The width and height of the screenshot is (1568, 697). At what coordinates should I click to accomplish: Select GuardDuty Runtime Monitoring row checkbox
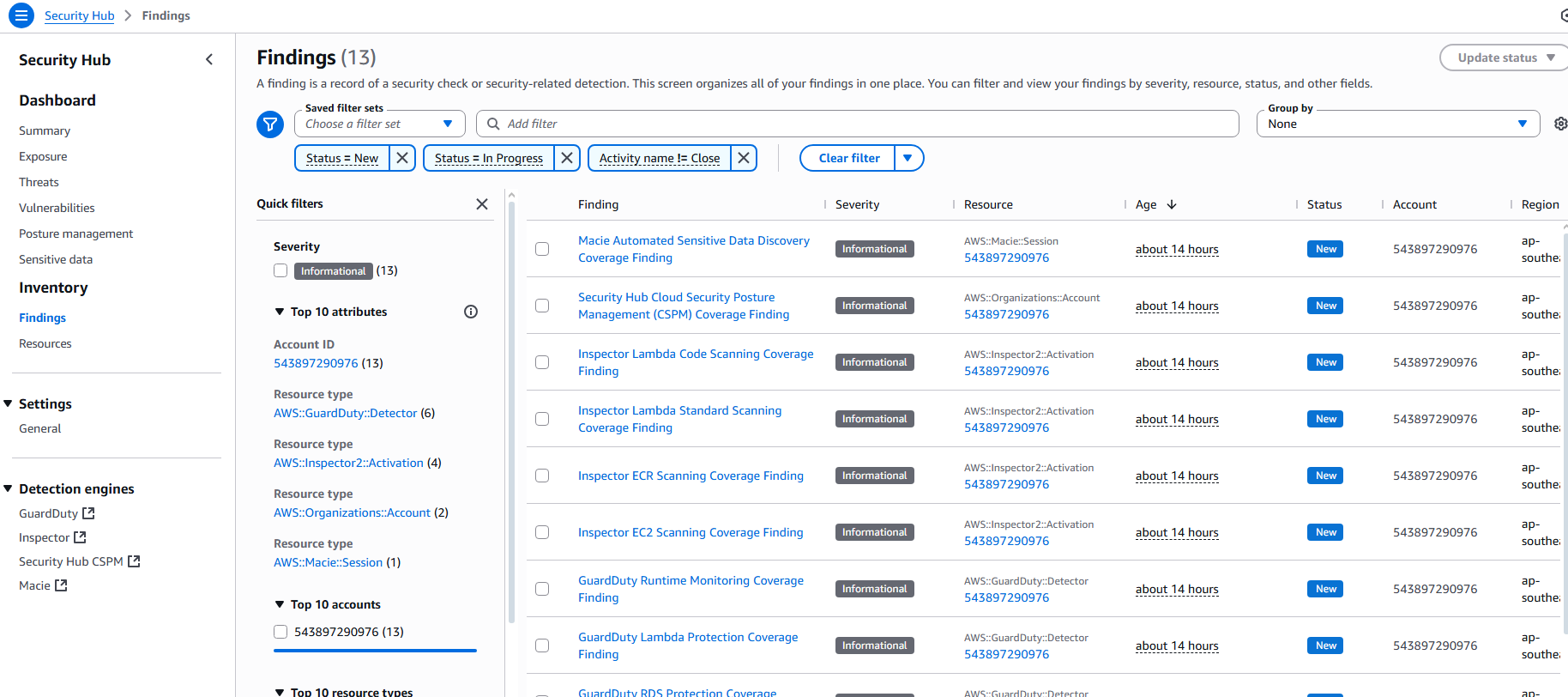[542, 589]
